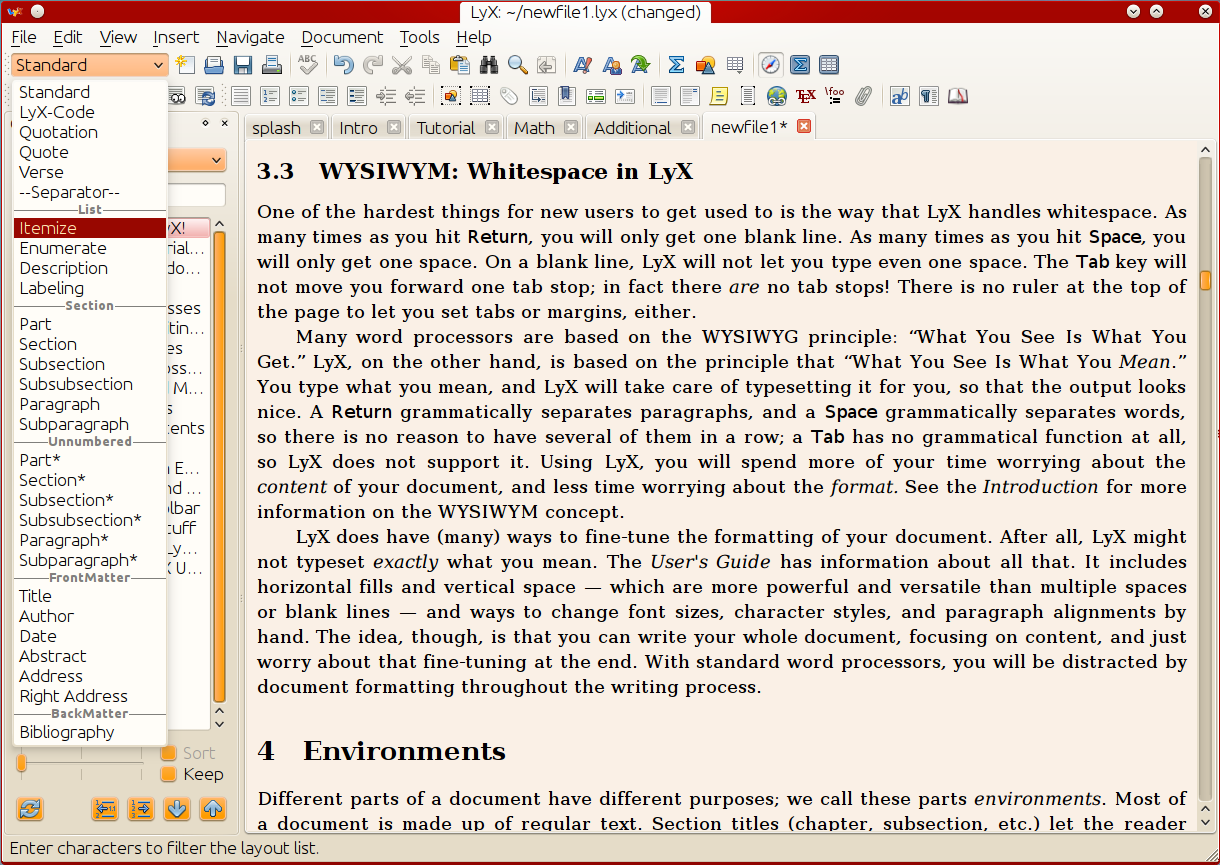Paste from clipboard icon

(x=460, y=65)
